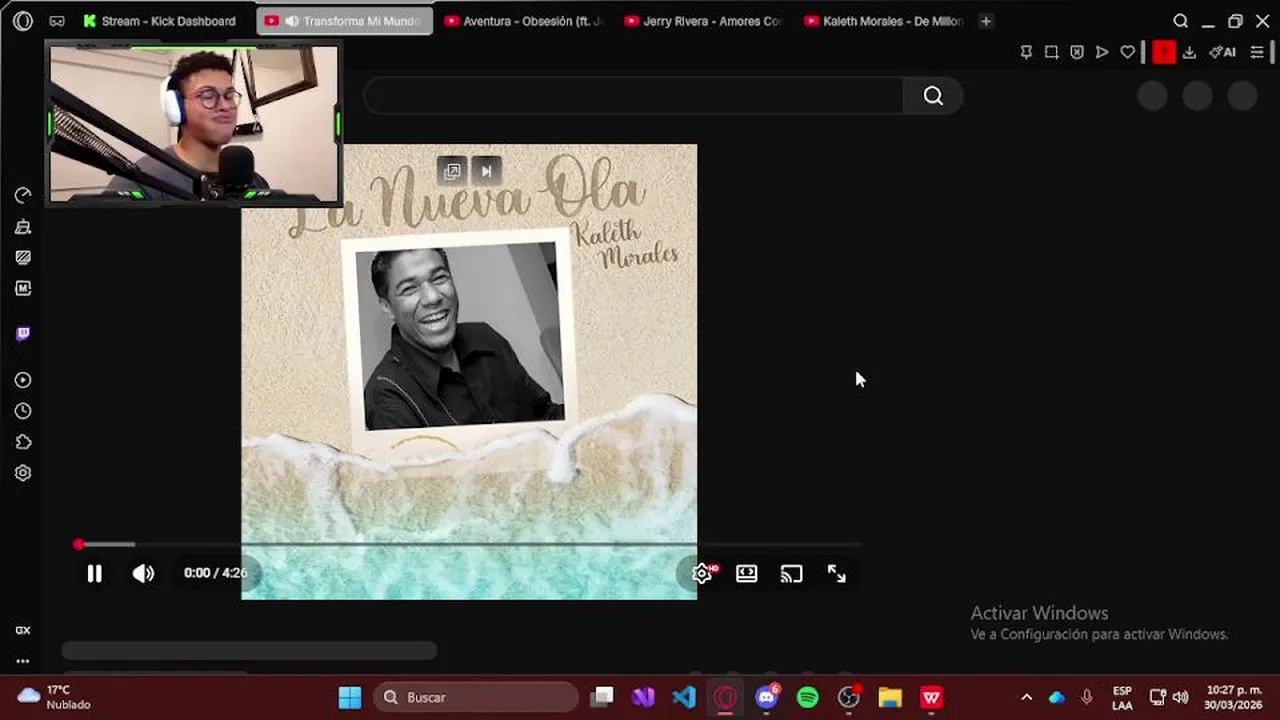
Task: Open Extensions from the sidebar cube
Action: click(23, 442)
